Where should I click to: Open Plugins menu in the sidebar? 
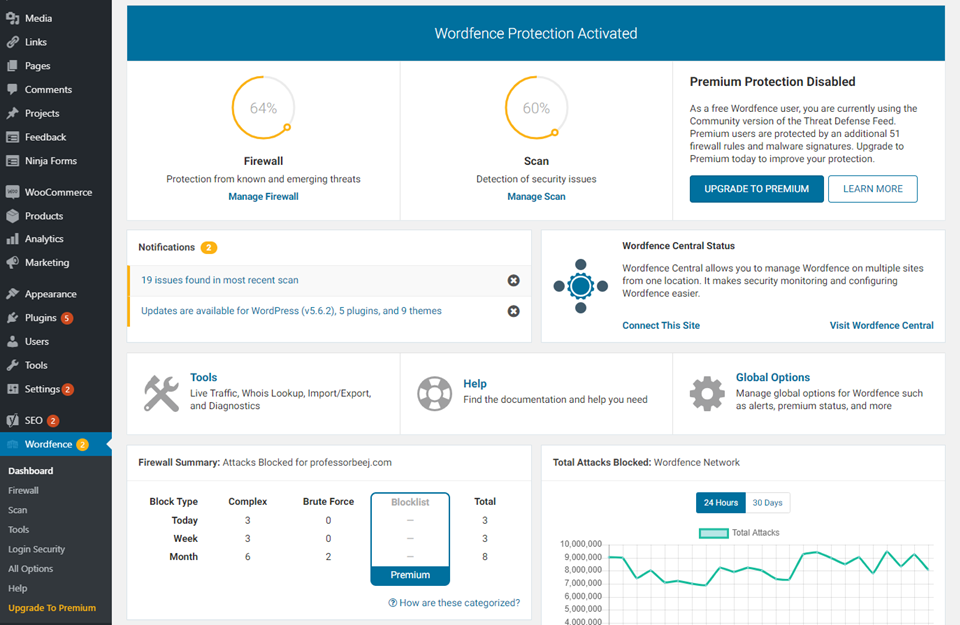[40, 318]
